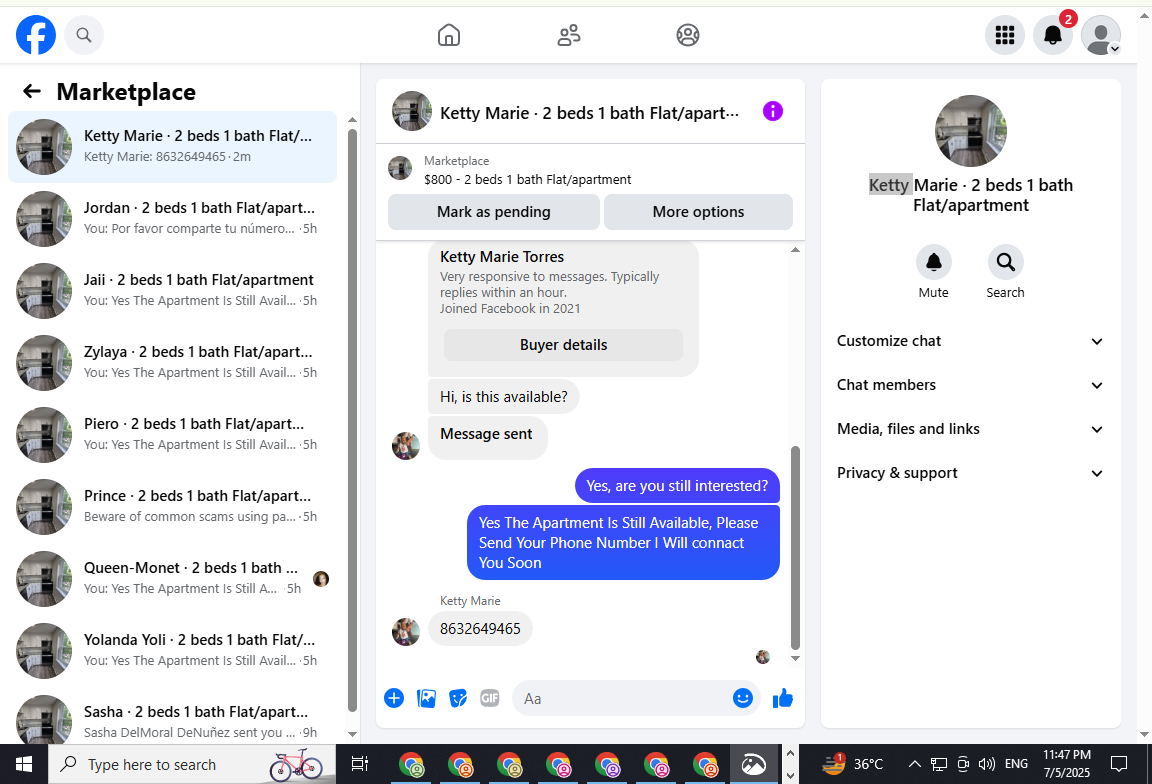
Task: Open Jordan conversation in list
Action: click(x=173, y=219)
